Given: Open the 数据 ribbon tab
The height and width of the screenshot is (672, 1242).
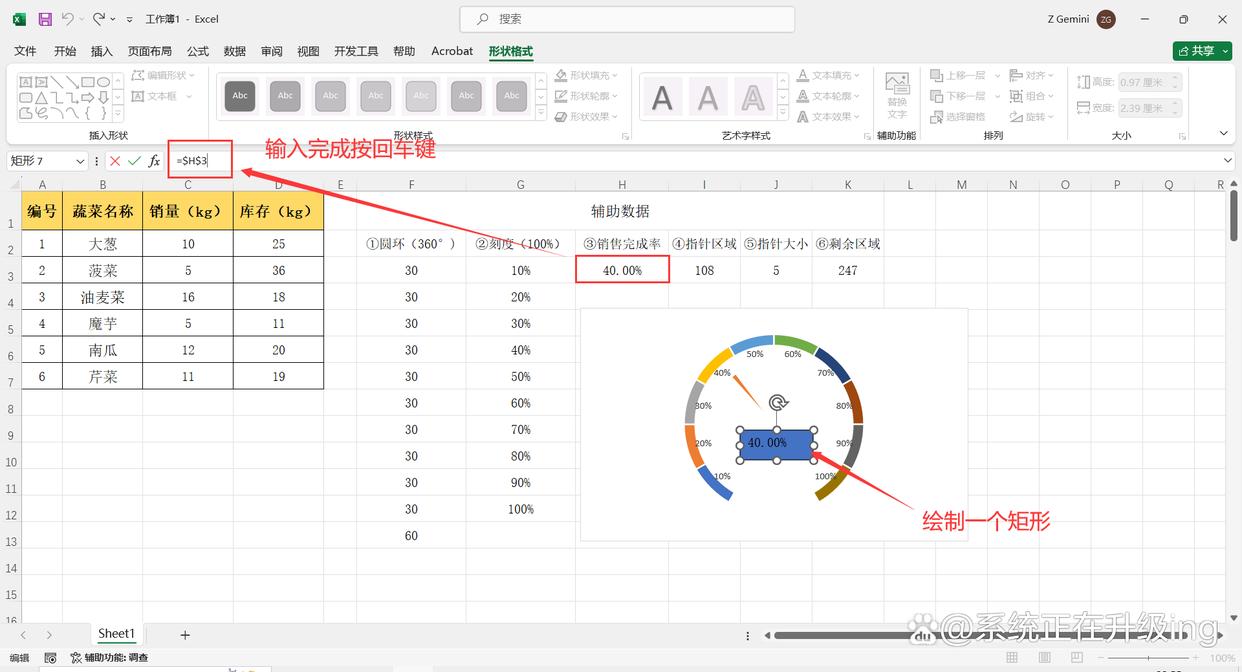Looking at the screenshot, I should pos(235,51).
